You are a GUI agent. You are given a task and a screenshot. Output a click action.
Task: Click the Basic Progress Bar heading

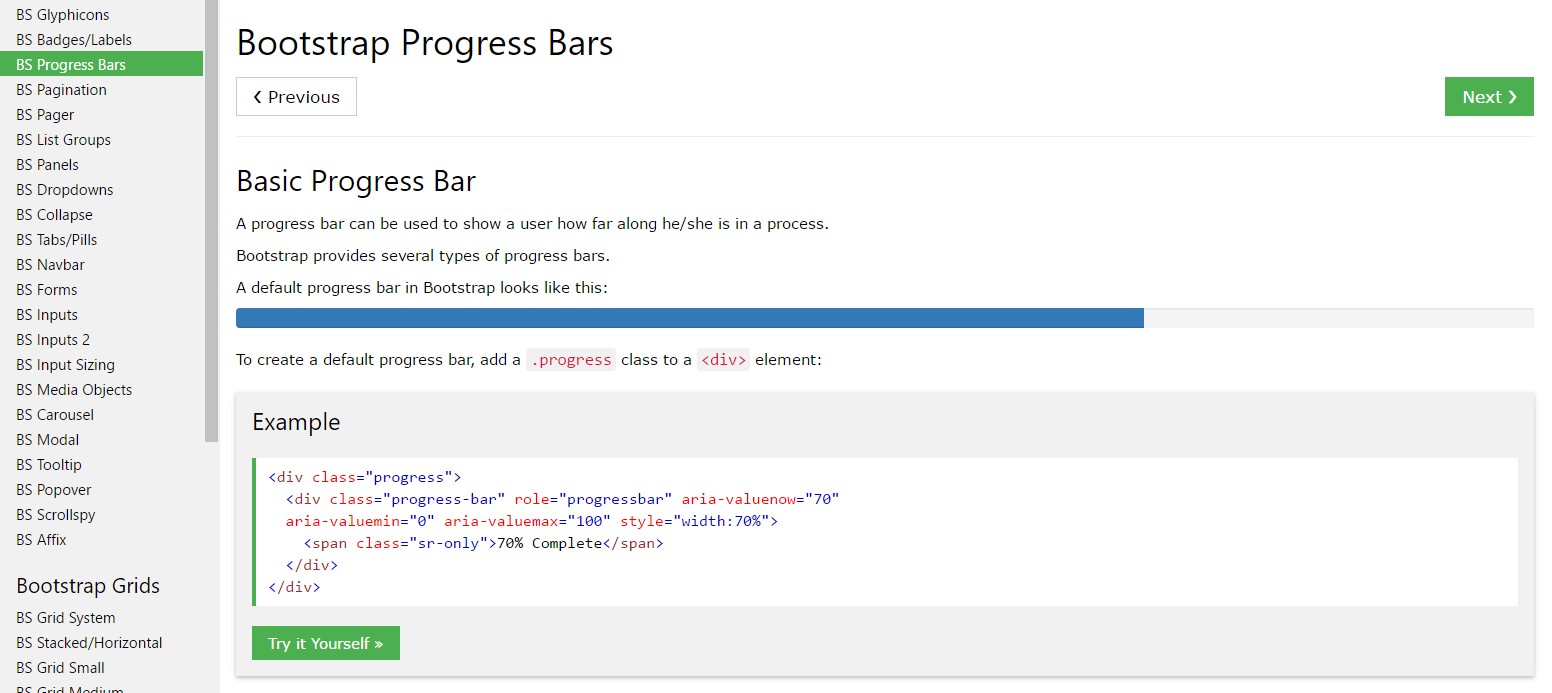click(x=356, y=181)
